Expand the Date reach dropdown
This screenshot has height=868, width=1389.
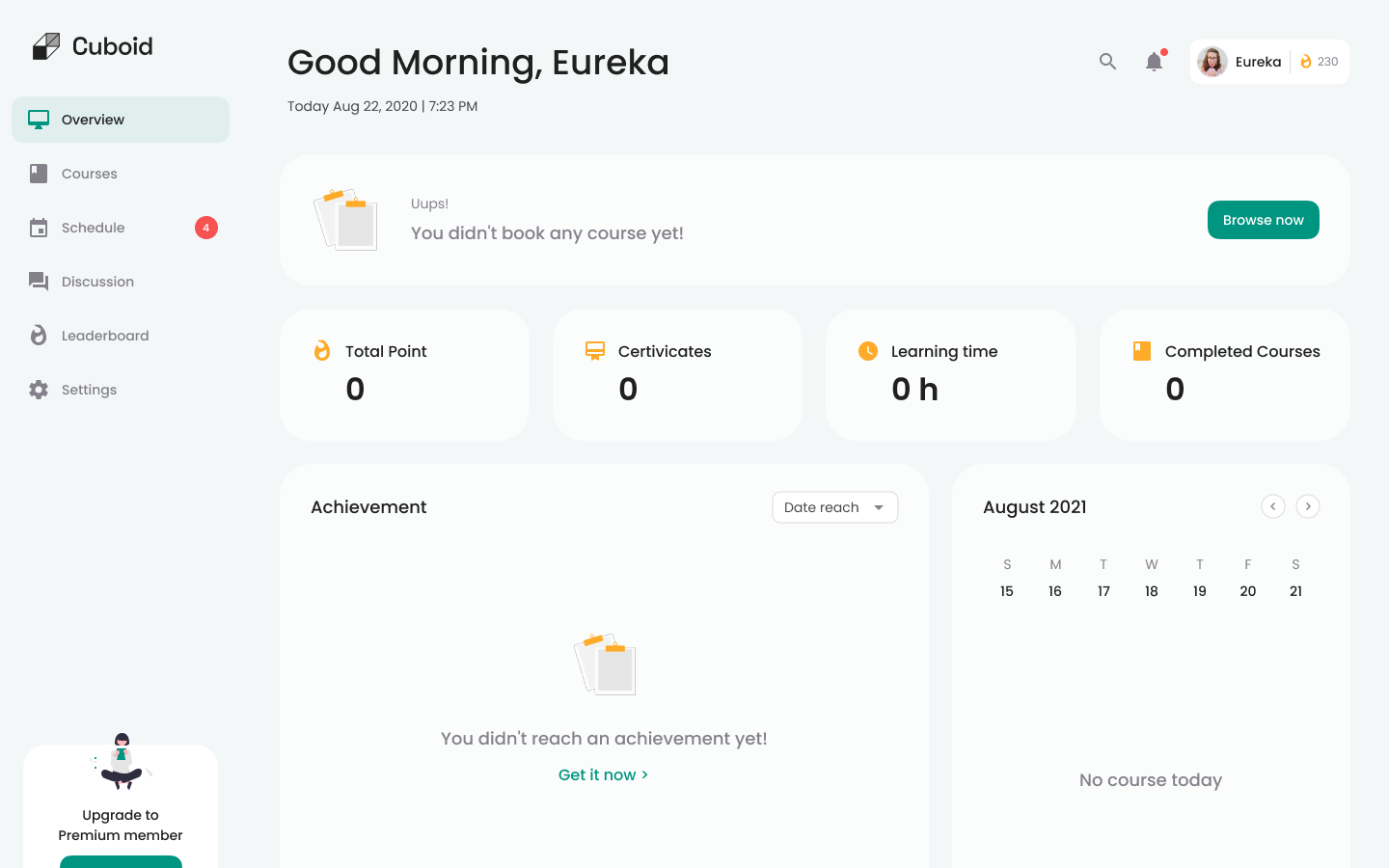[x=835, y=507]
